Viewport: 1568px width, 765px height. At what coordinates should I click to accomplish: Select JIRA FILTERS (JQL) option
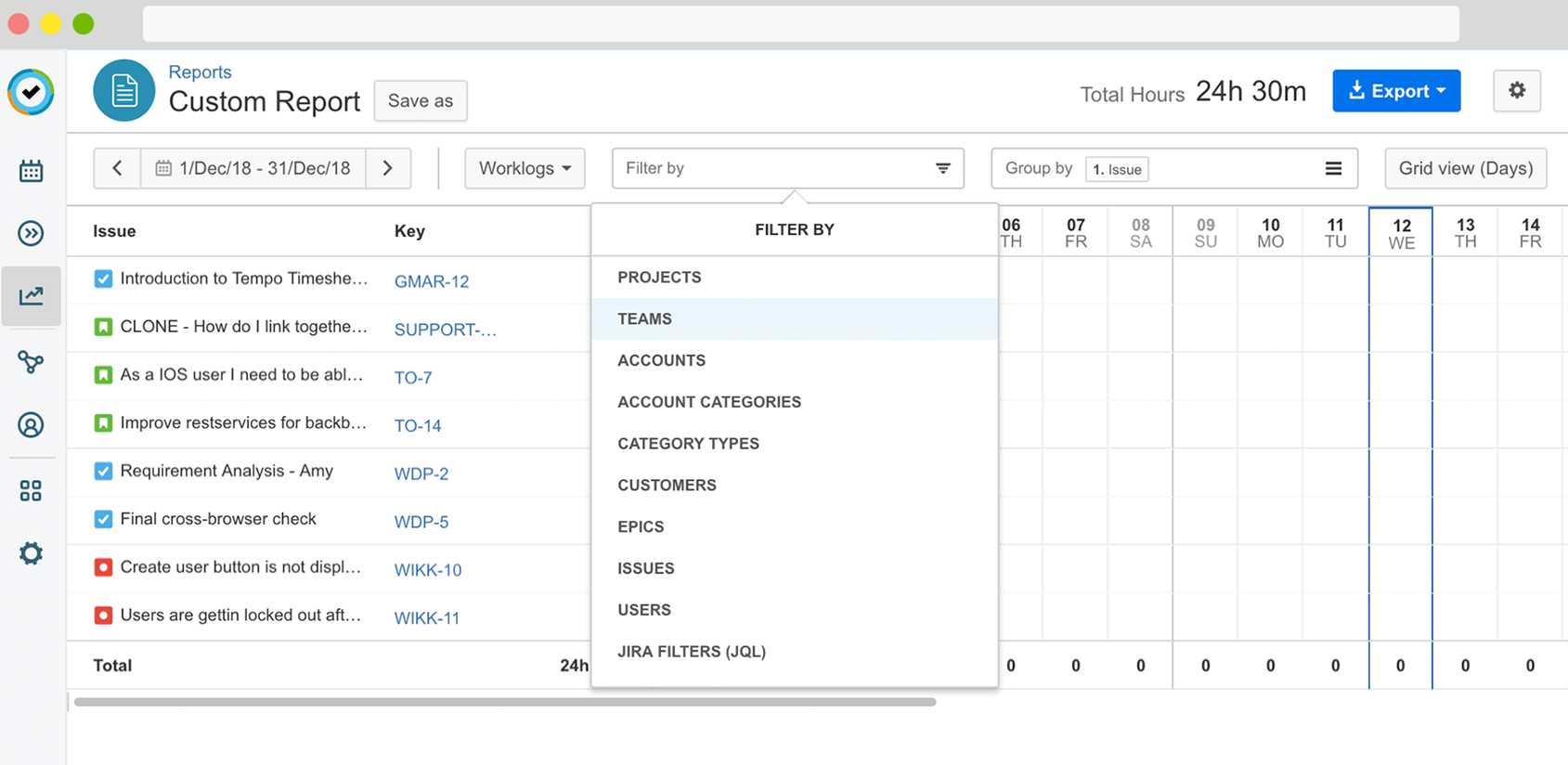(x=795, y=652)
